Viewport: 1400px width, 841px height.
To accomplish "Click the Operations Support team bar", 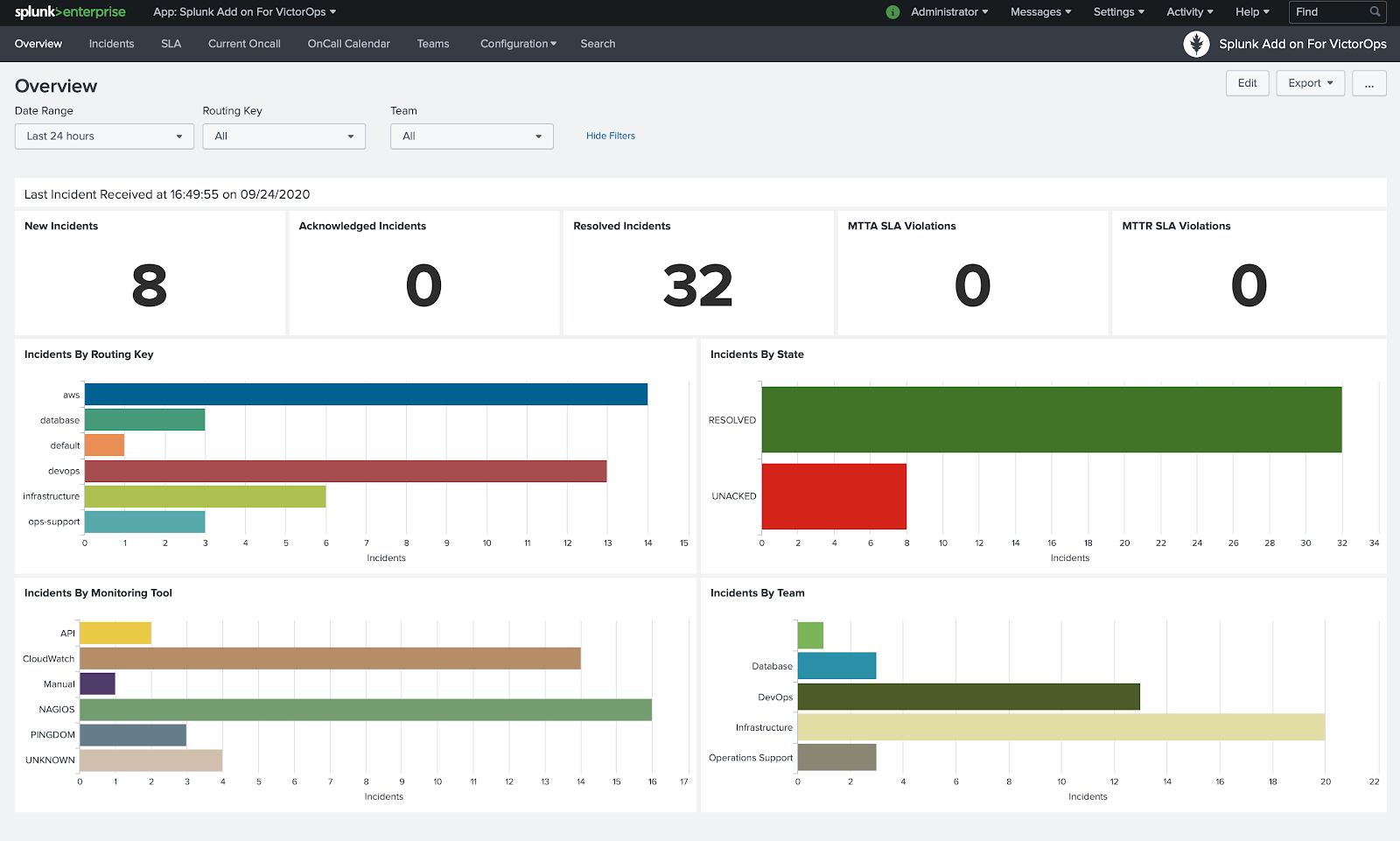I will click(836, 758).
